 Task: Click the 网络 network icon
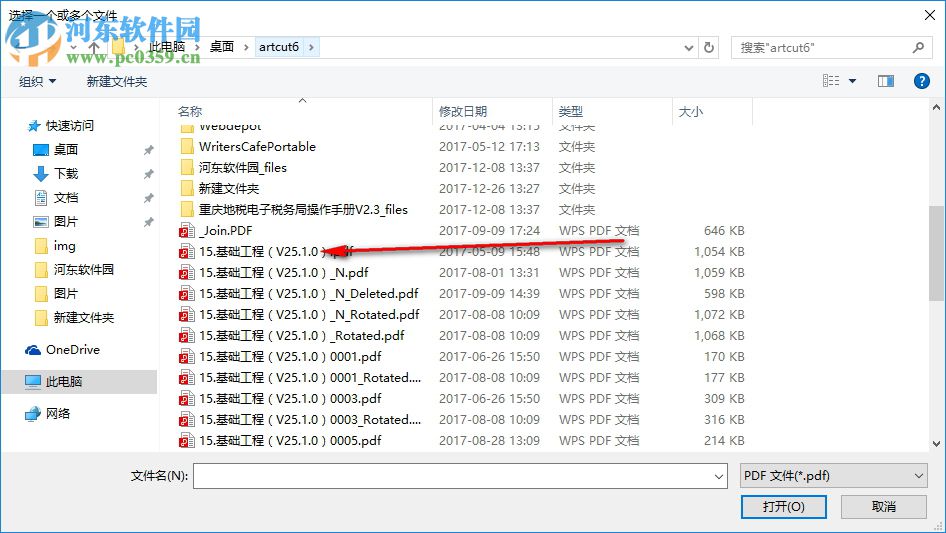pos(33,413)
